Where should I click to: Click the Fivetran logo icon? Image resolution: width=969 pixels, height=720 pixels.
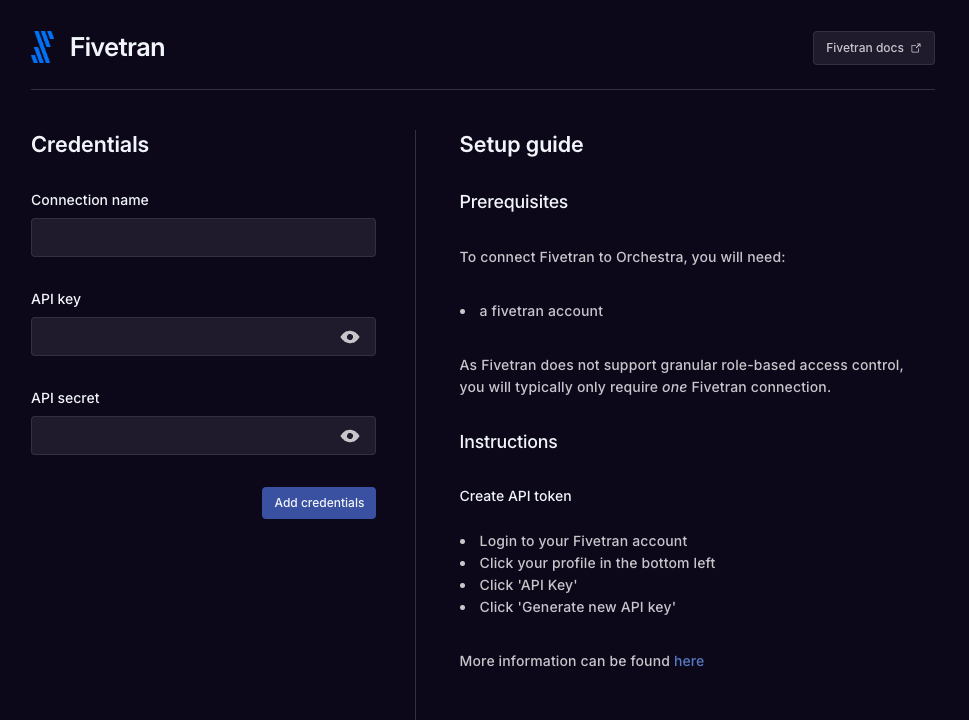(42, 46)
